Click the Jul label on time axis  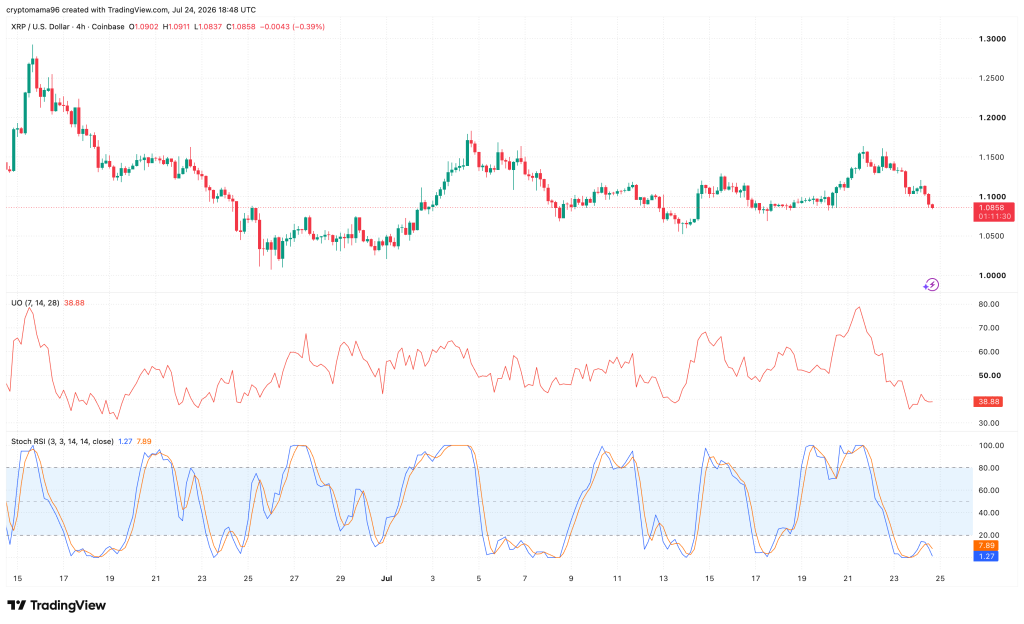click(x=387, y=578)
